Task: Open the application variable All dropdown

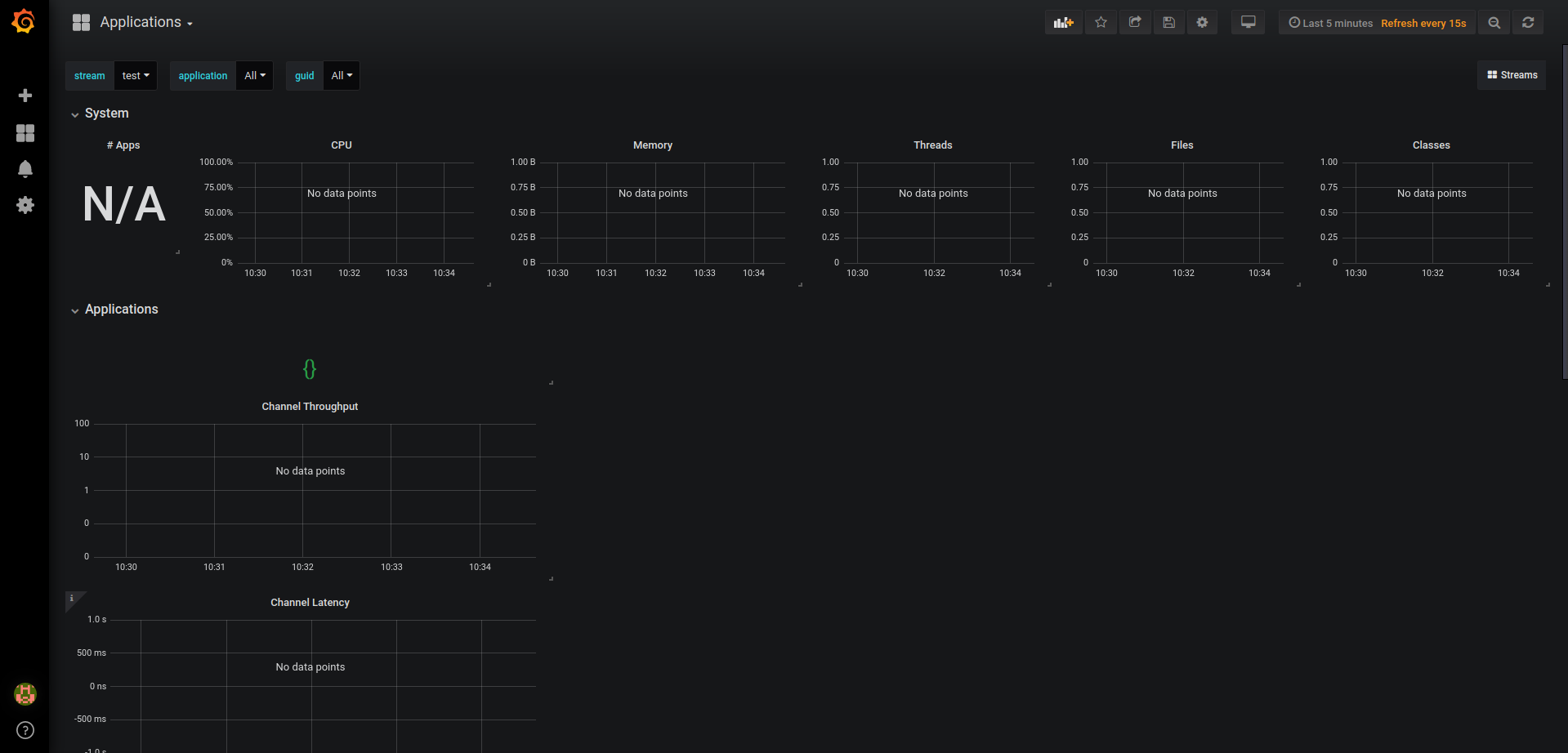Action: pos(255,75)
